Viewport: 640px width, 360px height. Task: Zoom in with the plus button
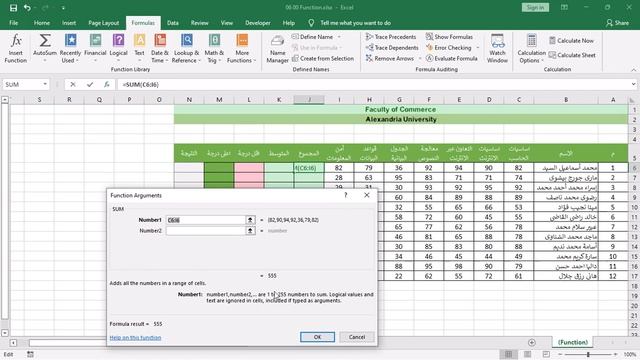pyautogui.click(x=615, y=354)
